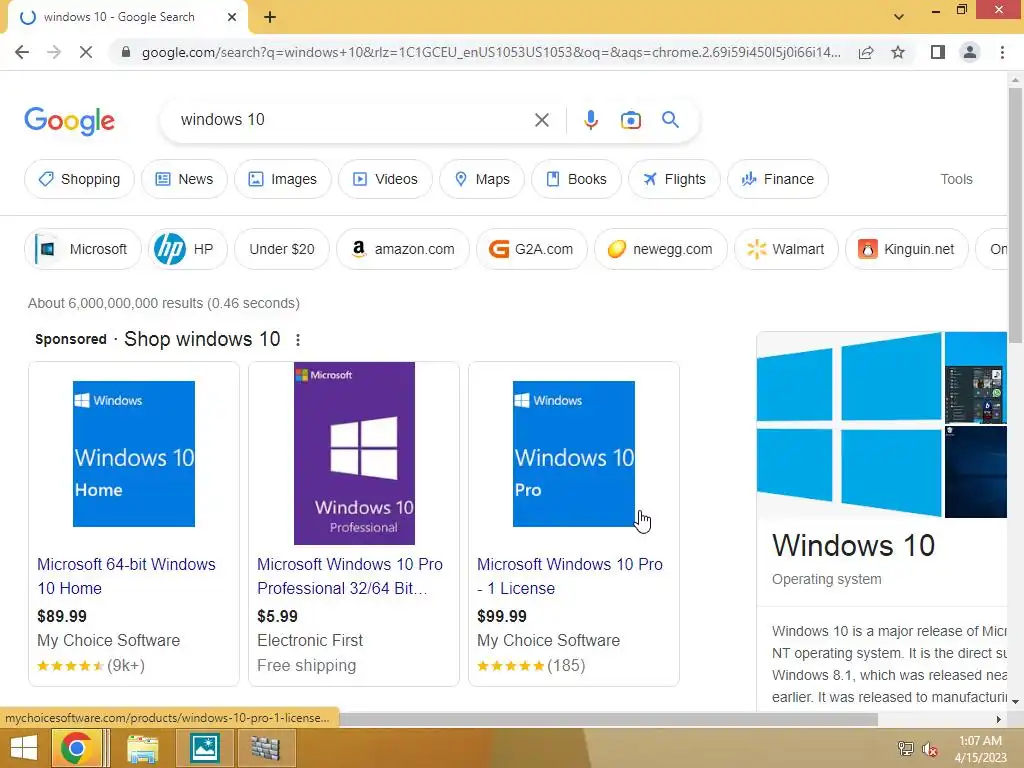
Task: Click the address bar URL
Action: pos(491,52)
